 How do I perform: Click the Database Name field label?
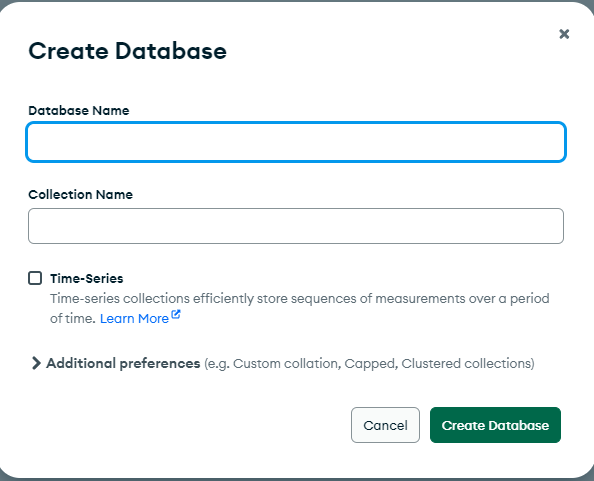tap(79, 111)
